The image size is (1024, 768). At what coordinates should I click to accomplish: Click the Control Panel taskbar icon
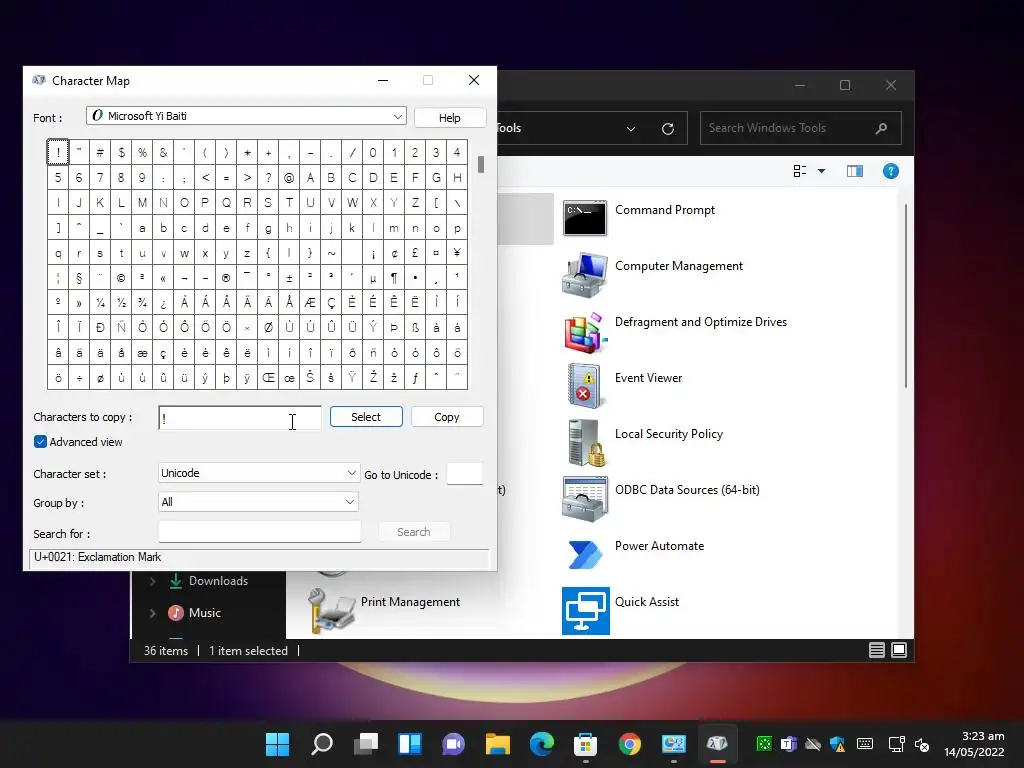pyautogui.click(x=673, y=744)
